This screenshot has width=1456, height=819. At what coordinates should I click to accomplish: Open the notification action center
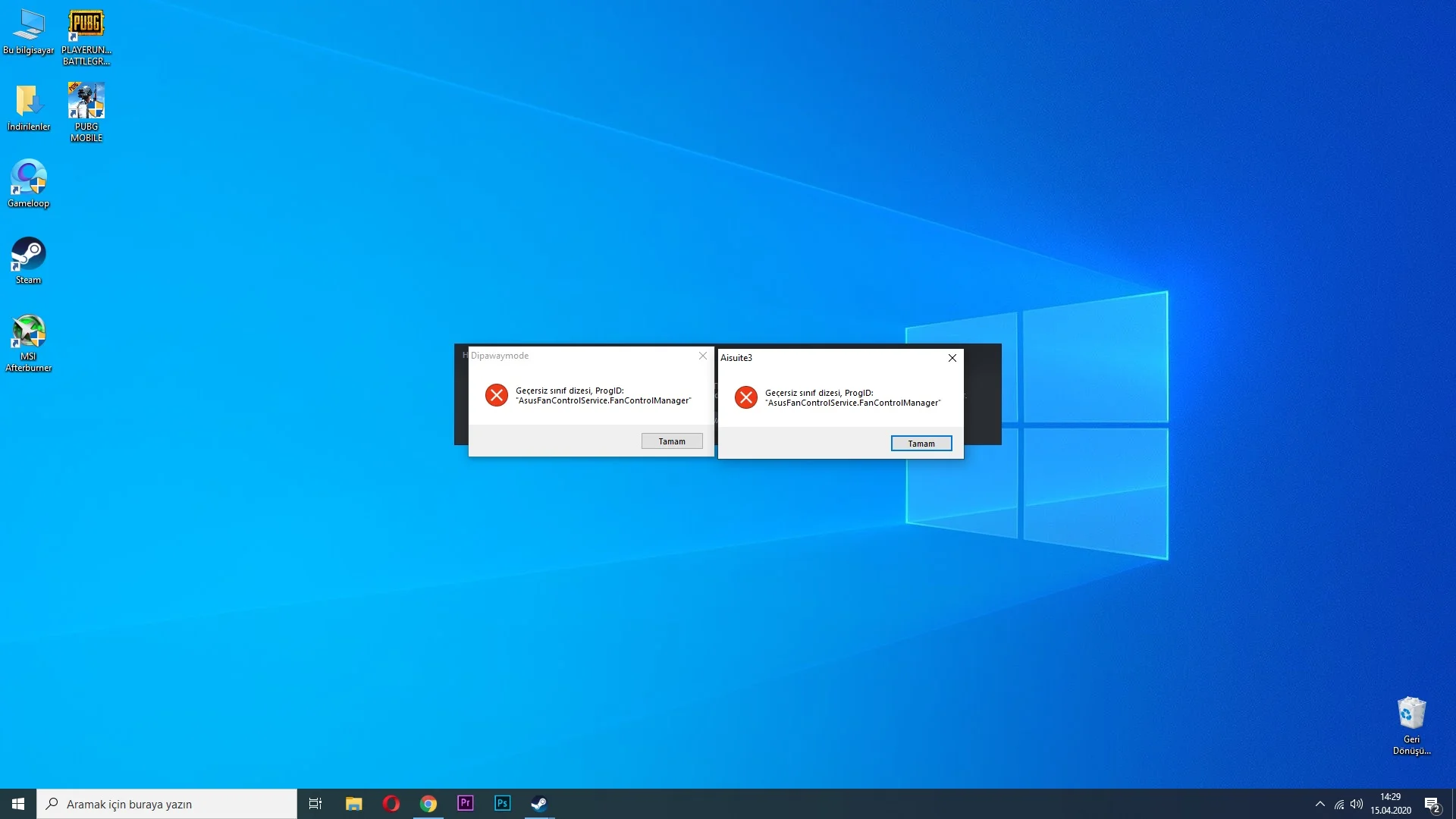coord(1432,804)
